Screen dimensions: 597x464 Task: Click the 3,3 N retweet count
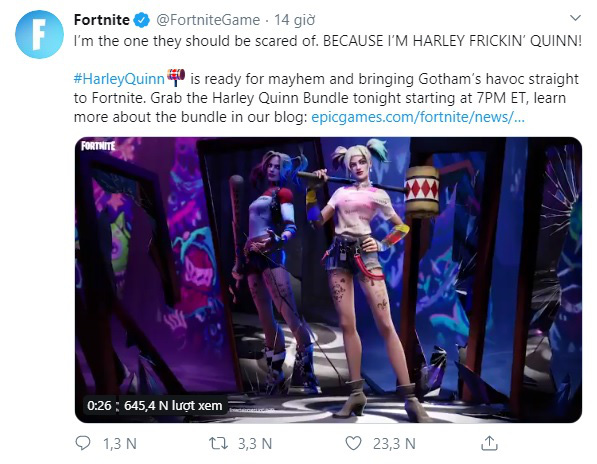255,444
